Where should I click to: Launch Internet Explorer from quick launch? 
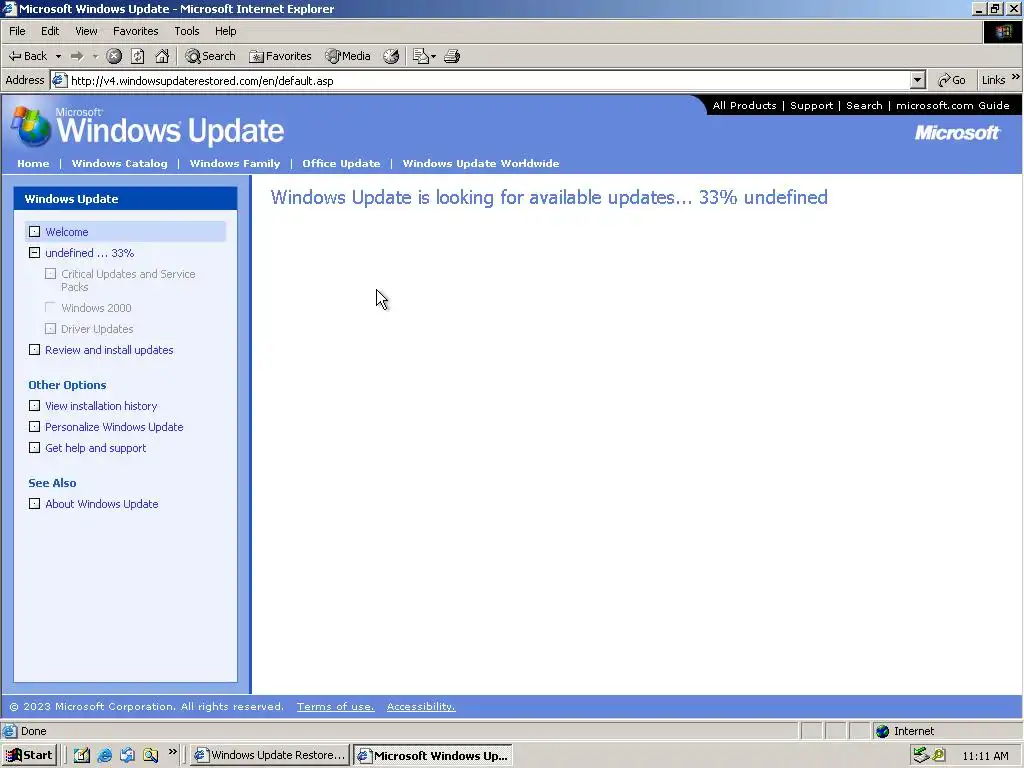coord(104,756)
